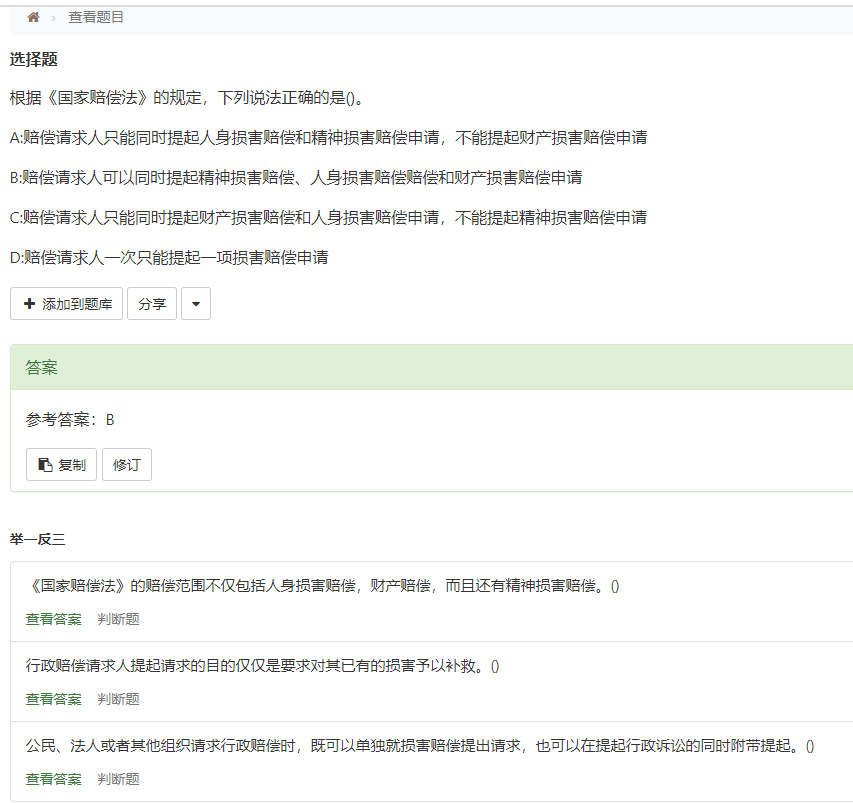Click the 判断题 tag on the first related question
The height and width of the screenshot is (803, 853).
[x=120, y=619]
